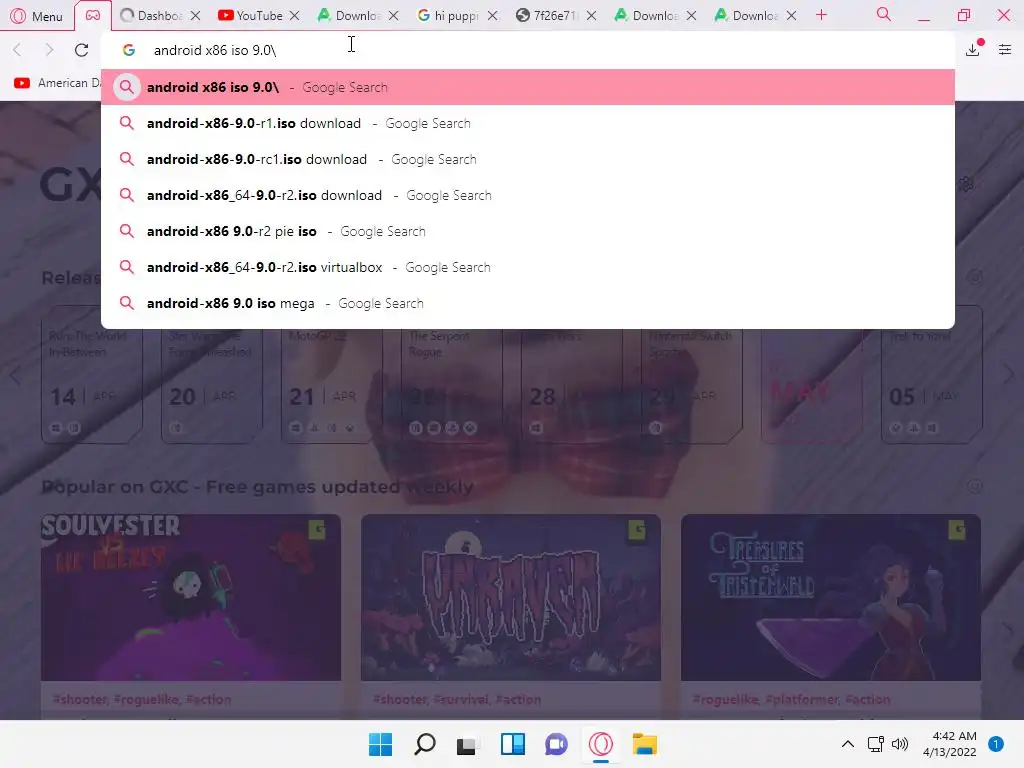Select suggestion 'android-x86_64-9.0-r2.iso virtualbox'
Screen dimensions: 1024x768
pyautogui.click(x=528, y=267)
